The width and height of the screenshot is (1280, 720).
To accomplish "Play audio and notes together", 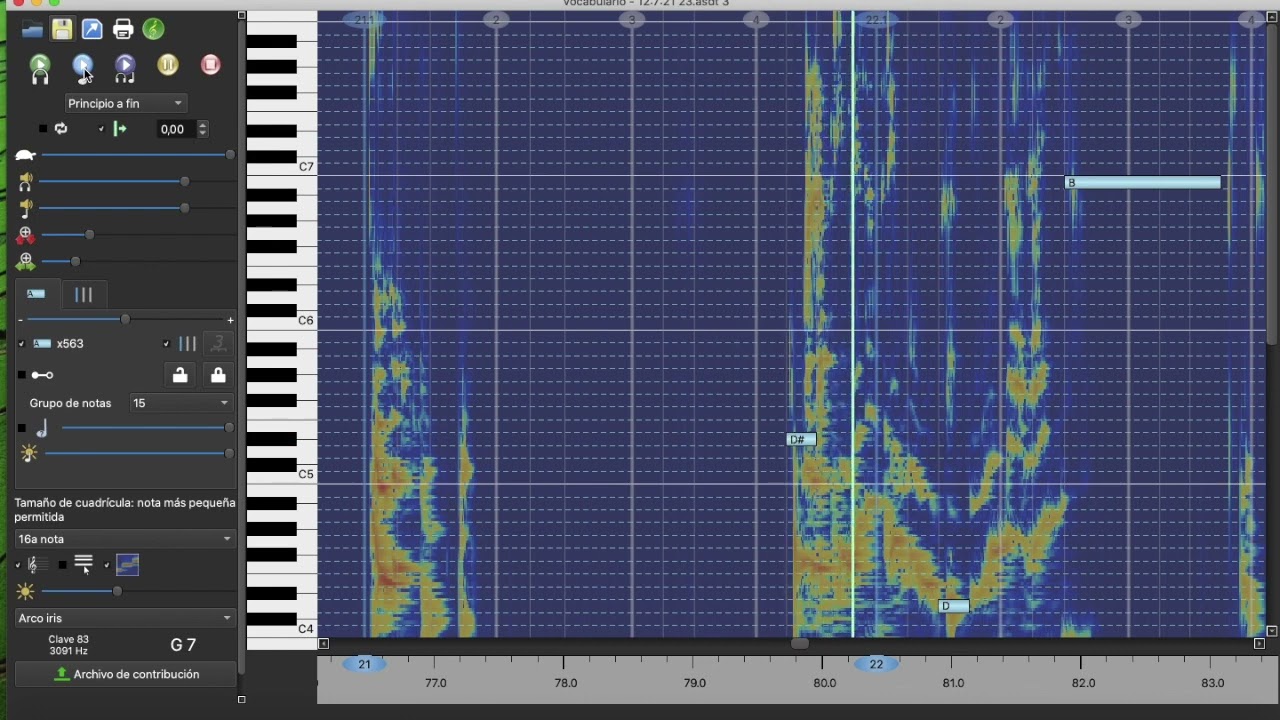I will pos(125,68).
